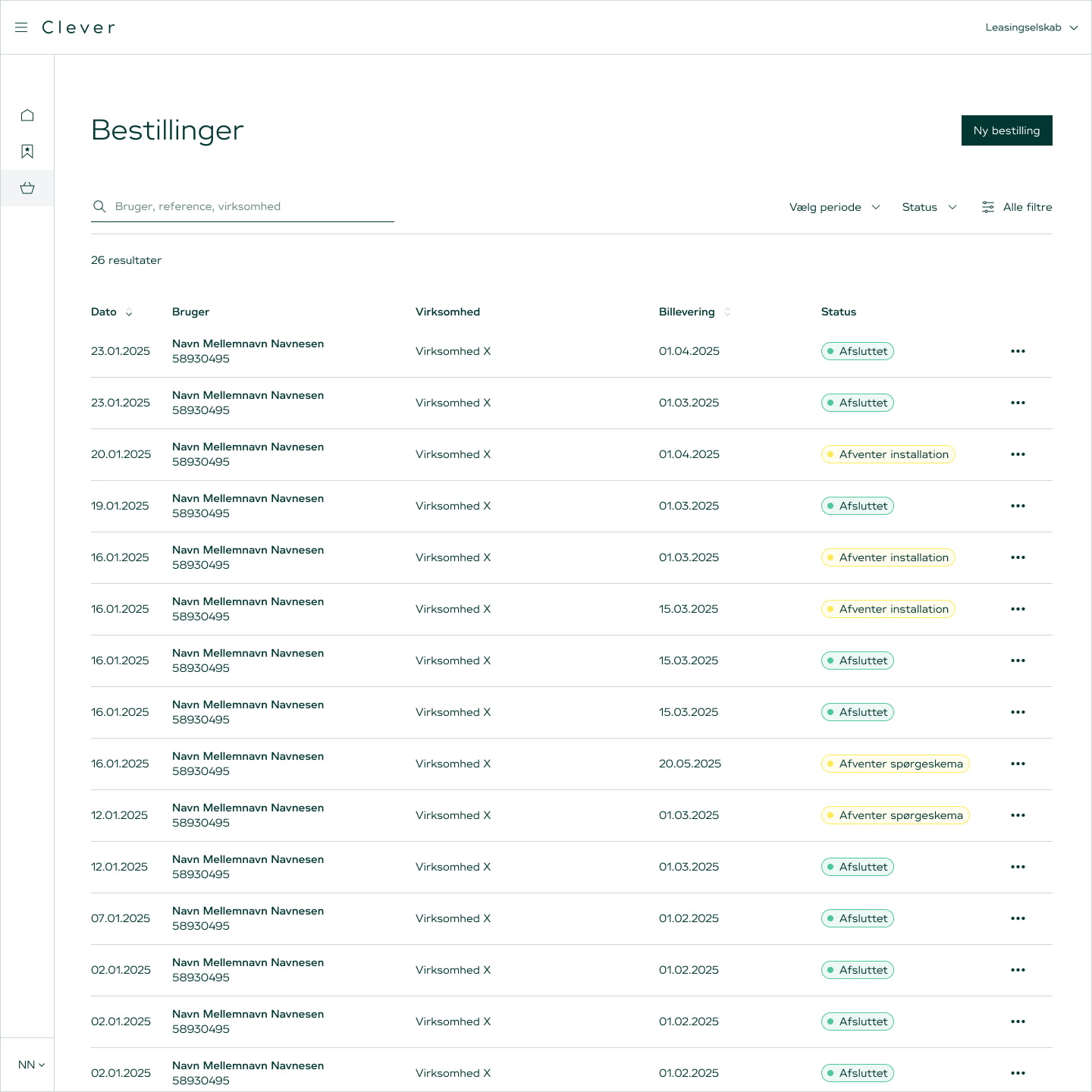Screen dimensions: 1092x1092
Task: Open actions menu for 20.01.2025 order
Action: [x=1018, y=454]
